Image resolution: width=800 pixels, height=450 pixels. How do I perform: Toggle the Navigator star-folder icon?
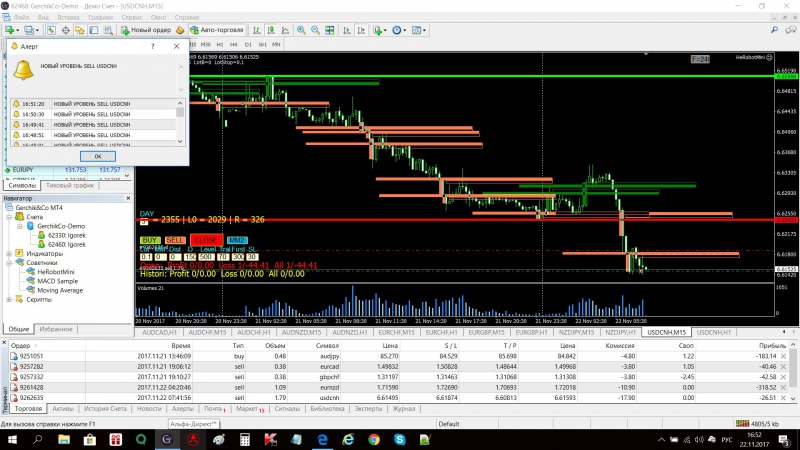pos(80,31)
